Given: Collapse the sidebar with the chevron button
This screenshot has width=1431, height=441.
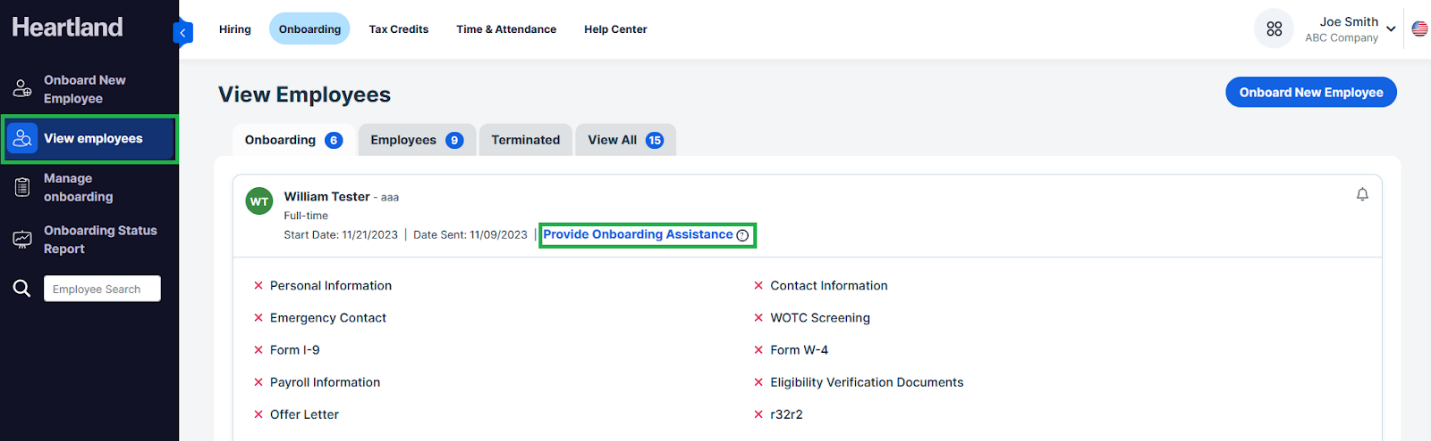Looking at the screenshot, I should [182, 33].
